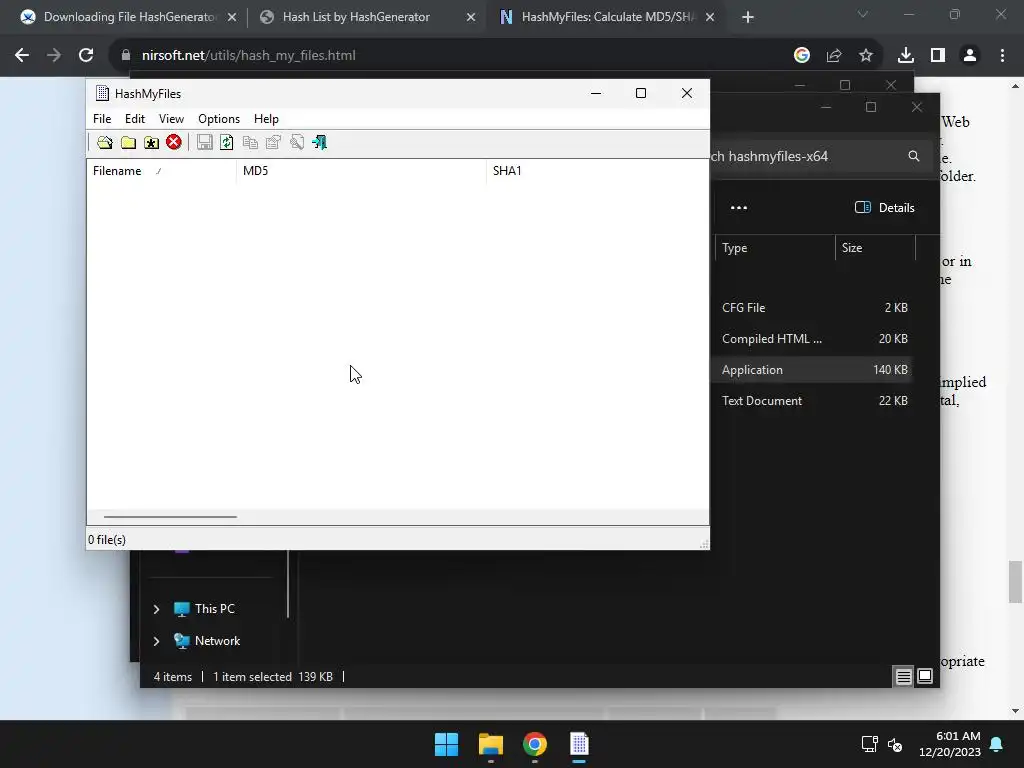Close the Hash List by HashGenerator tab
The image size is (1024, 768).
click(471, 17)
